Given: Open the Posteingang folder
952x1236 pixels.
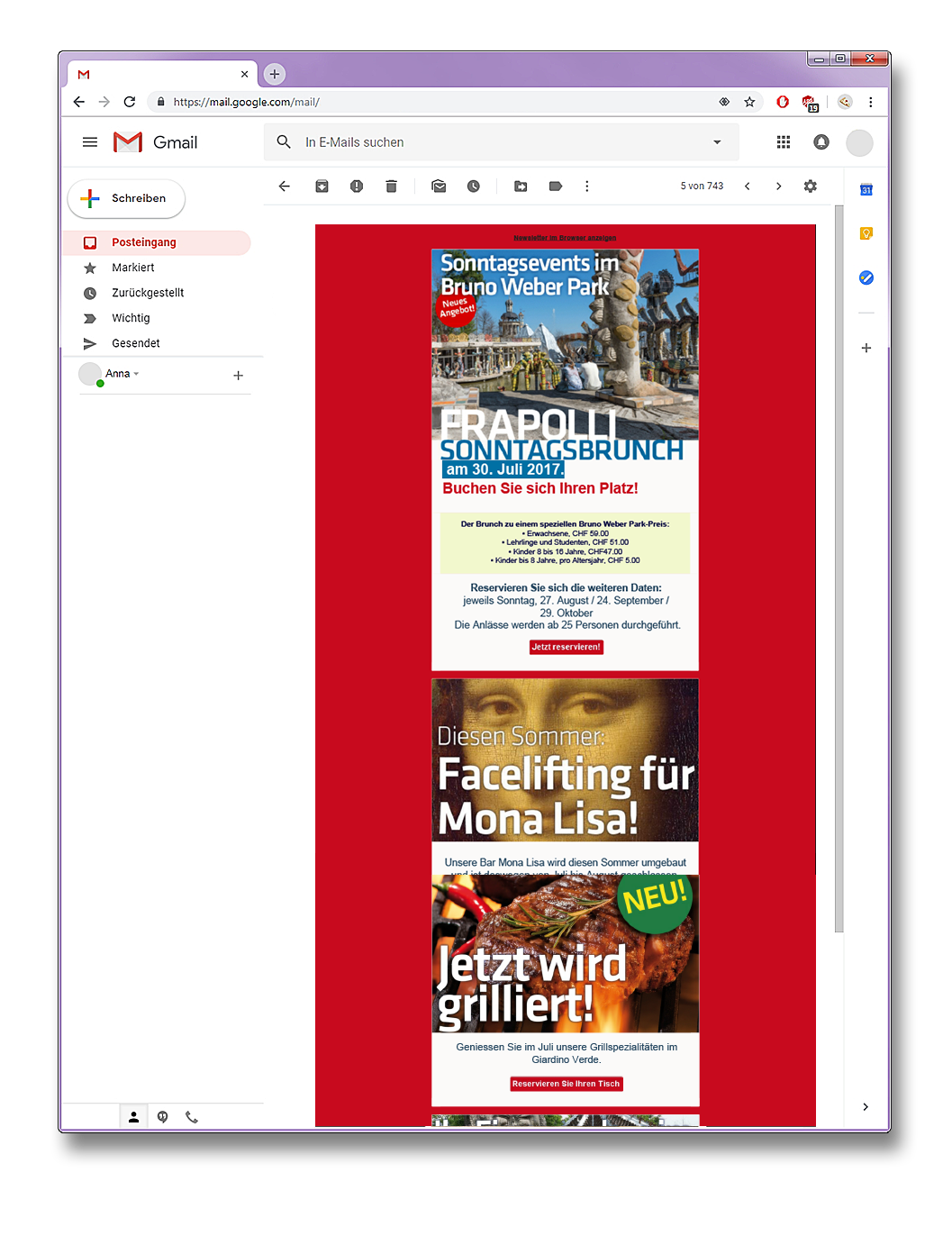Looking at the screenshot, I should [156, 242].
